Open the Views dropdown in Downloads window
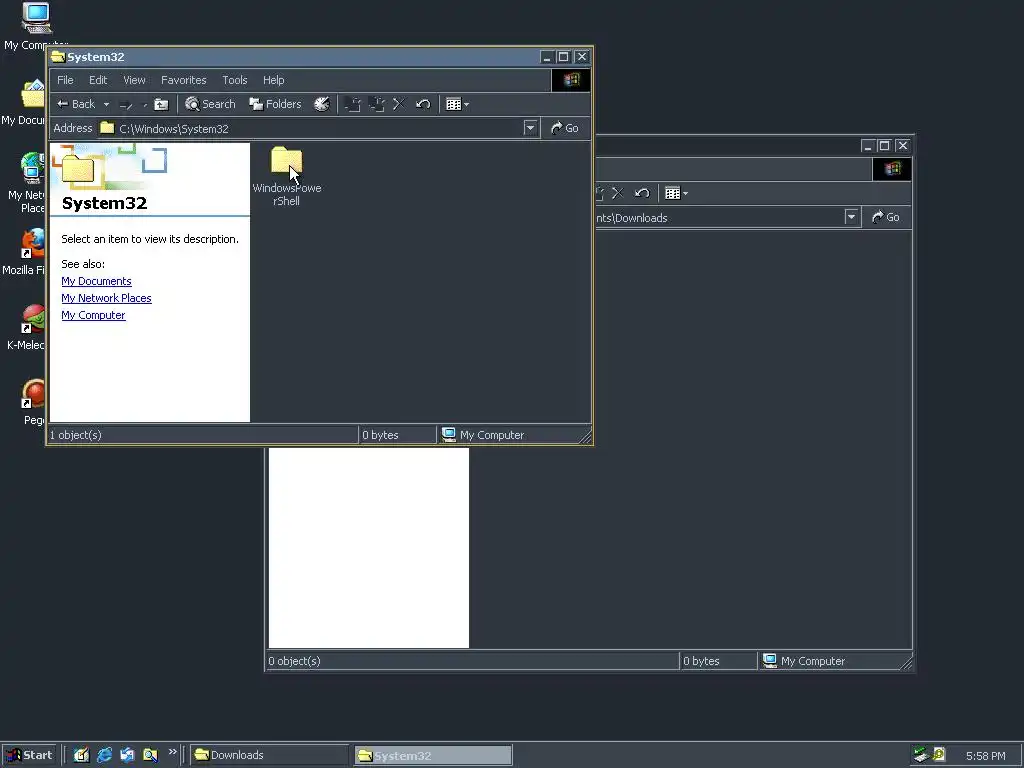Image resolution: width=1024 pixels, height=768 pixels. [676, 193]
